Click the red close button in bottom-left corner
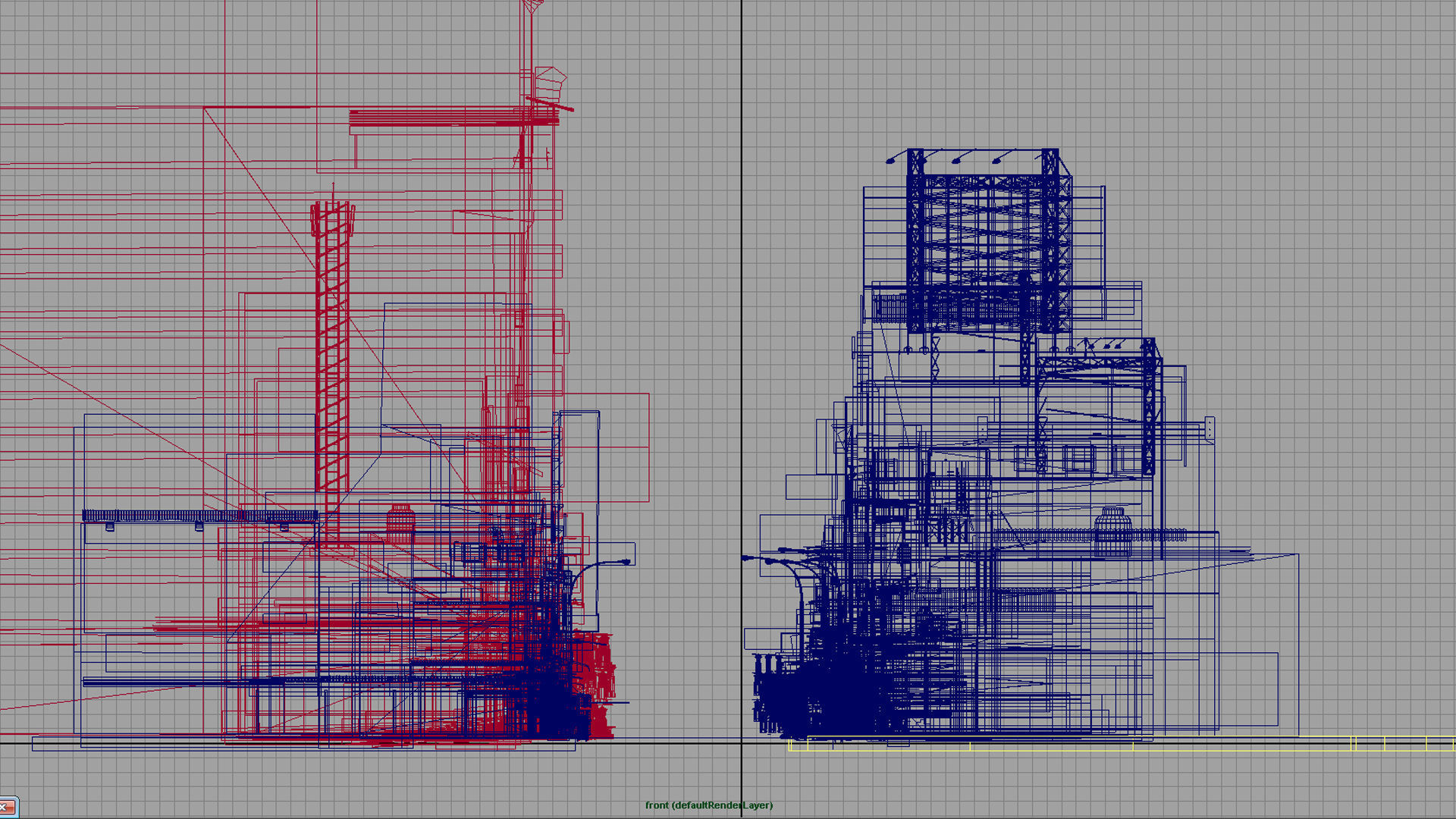Screen dimensions: 1456x819 (6, 807)
